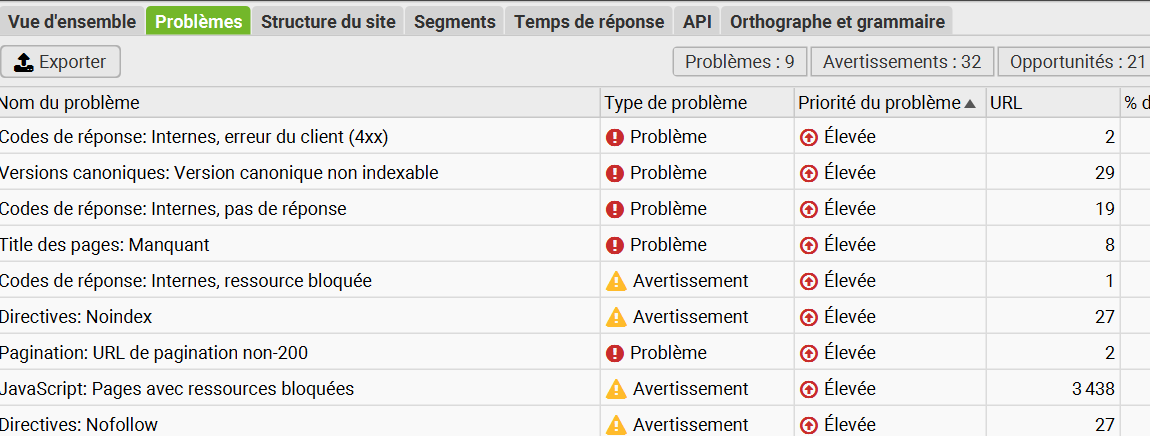
Task: Click the upload icon on Exporter button
Action: point(23,62)
